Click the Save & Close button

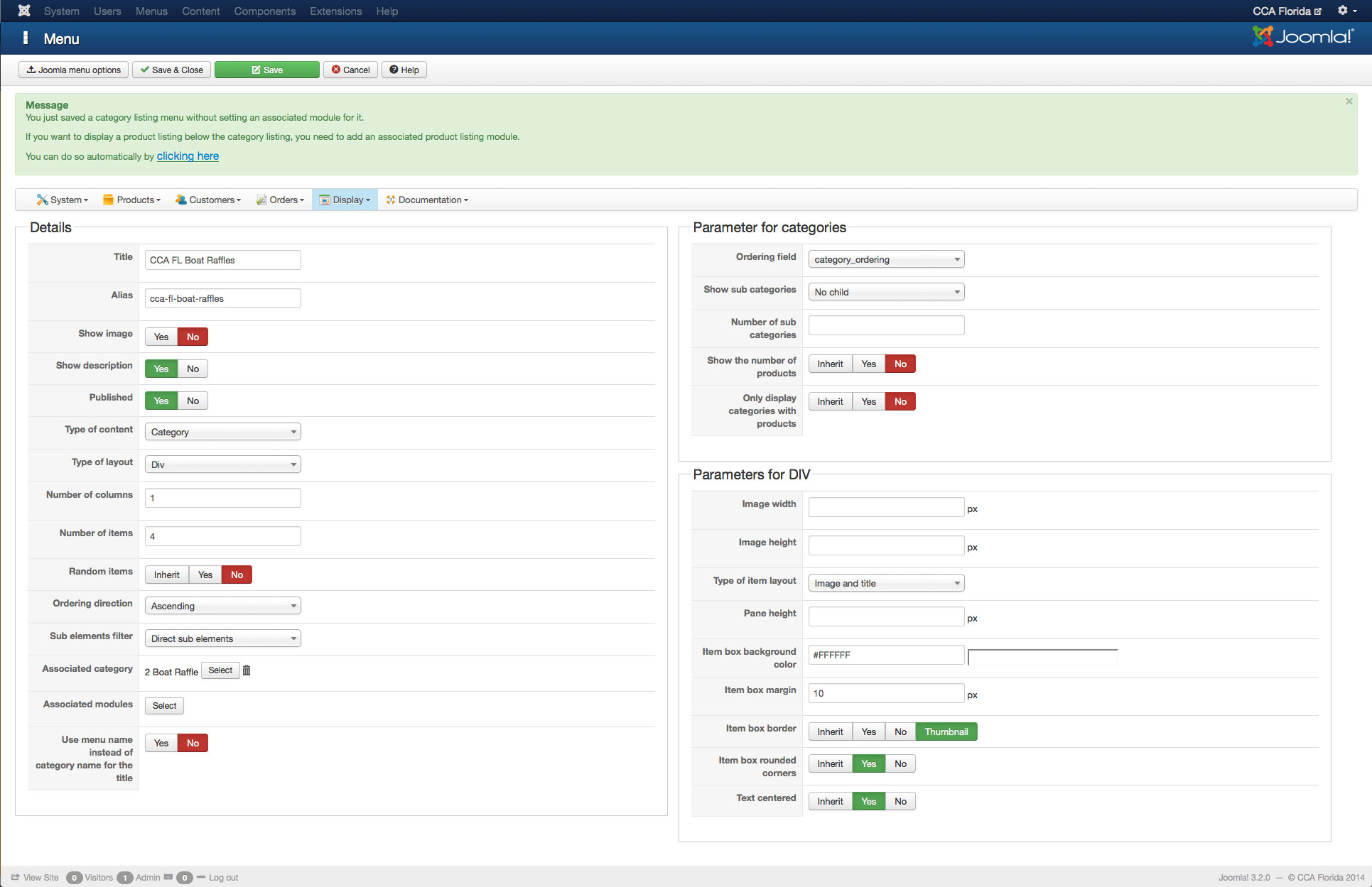click(x=171, y=70)
